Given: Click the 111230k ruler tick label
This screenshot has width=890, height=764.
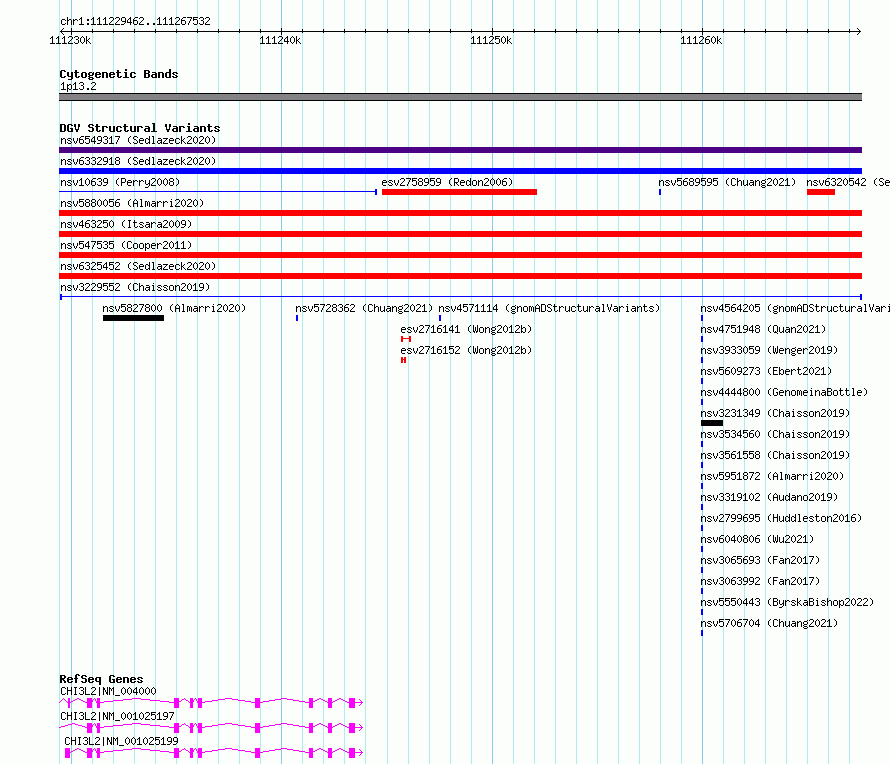Looking at the screenshot, I should point(70,40).
